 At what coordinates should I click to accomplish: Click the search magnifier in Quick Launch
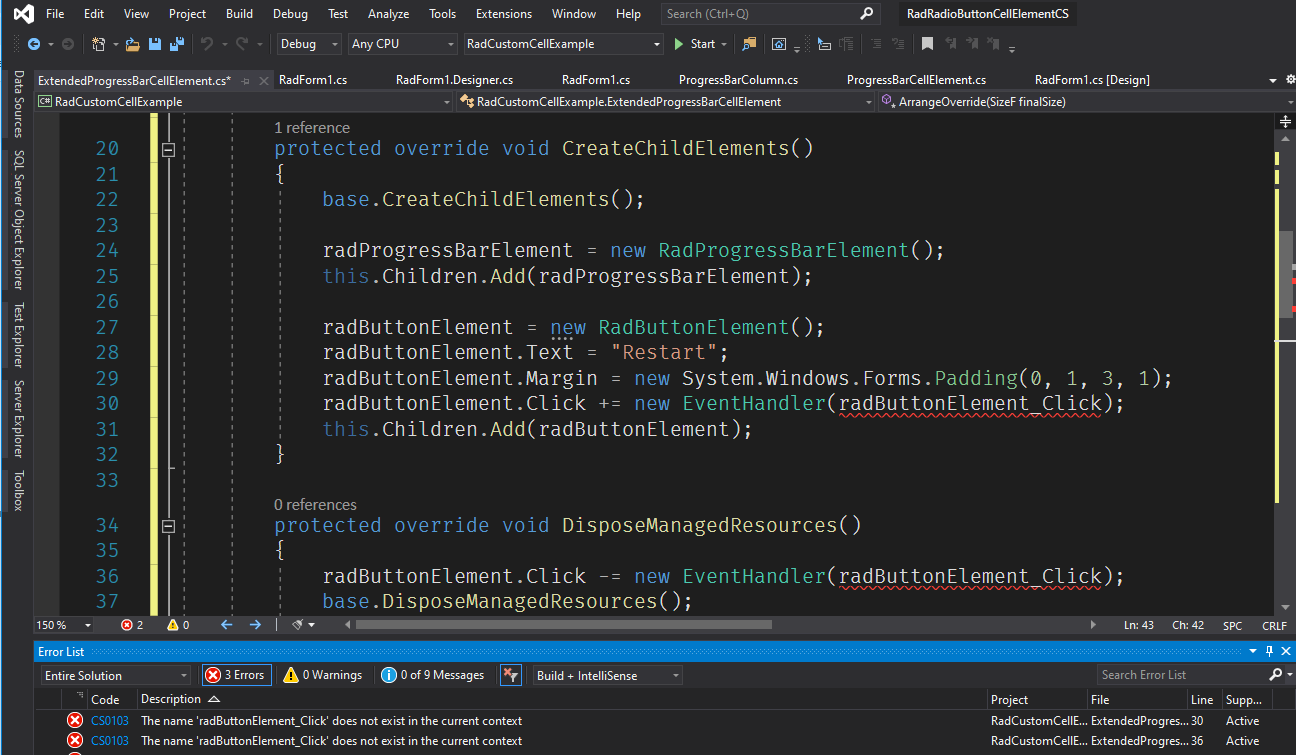[x=867, y=14]
